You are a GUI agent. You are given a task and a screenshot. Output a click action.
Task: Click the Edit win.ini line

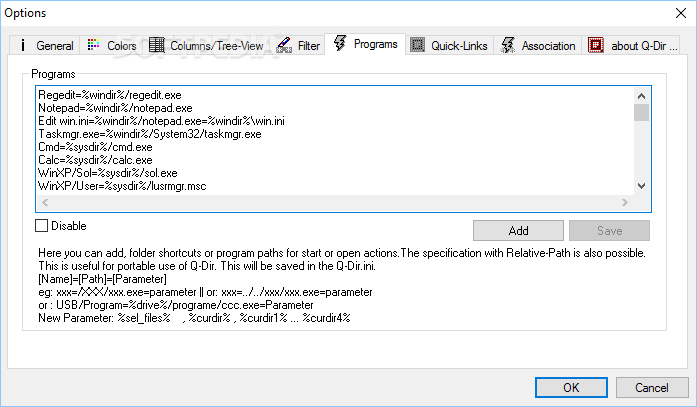coord(161,121)
